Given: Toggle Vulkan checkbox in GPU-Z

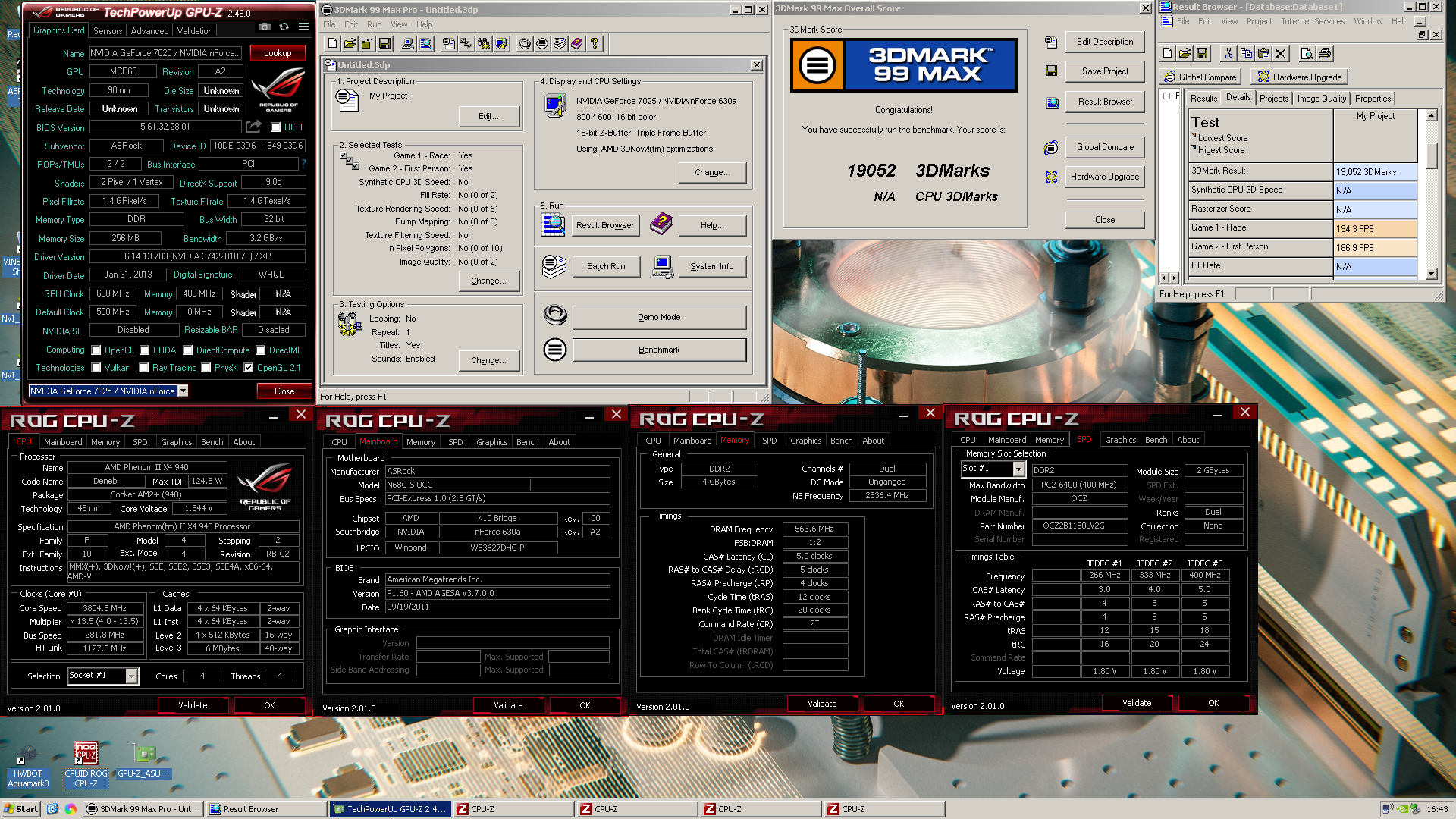Looking at the screenshot, I should 96,368.
